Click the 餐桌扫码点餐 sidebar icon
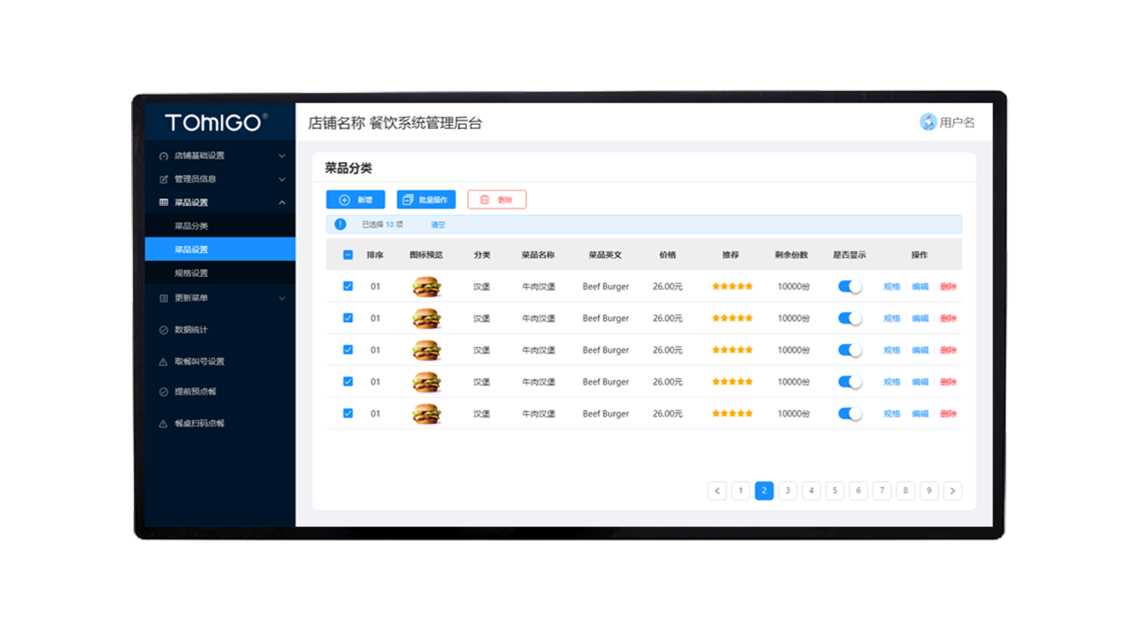 (x=164, y=424)
